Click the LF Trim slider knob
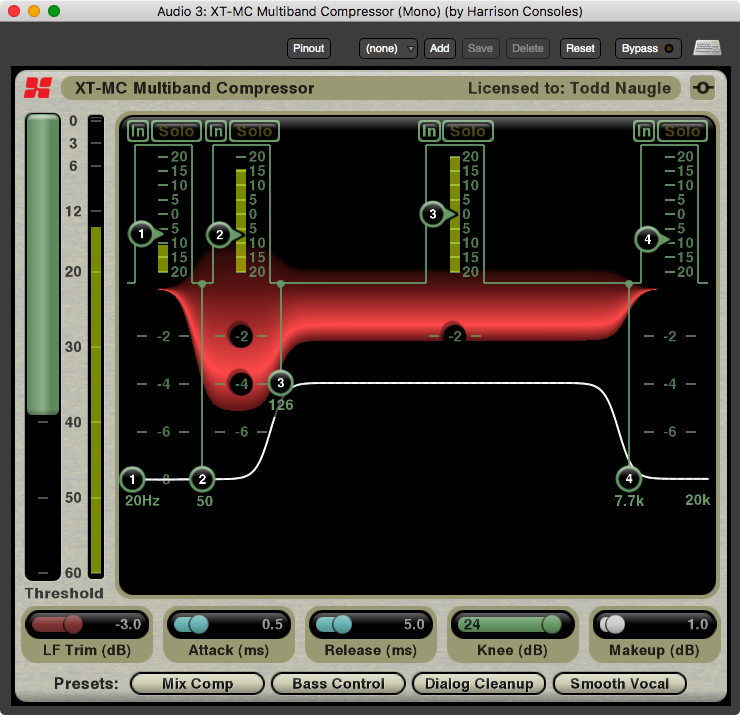 point(73,624)
